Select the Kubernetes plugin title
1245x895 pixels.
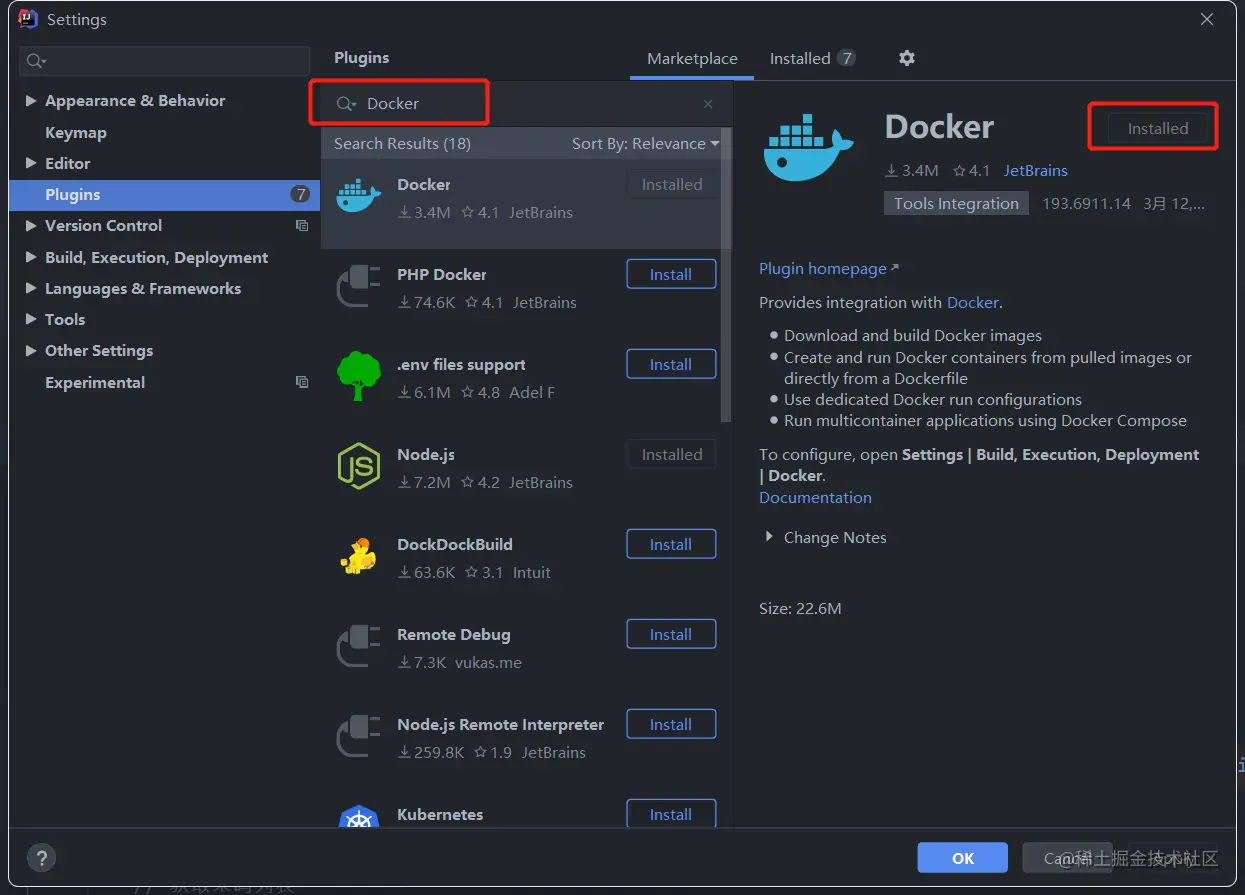[440, 814]
